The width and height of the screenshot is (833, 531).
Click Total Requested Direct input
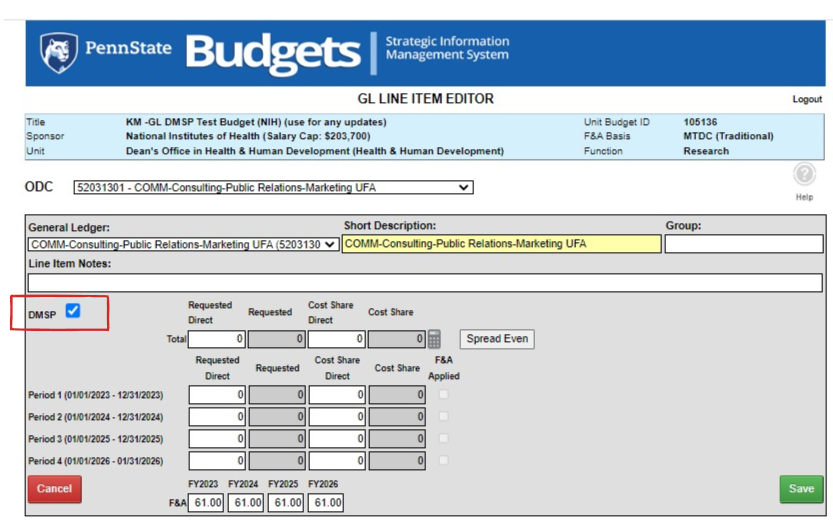[216, 339]
